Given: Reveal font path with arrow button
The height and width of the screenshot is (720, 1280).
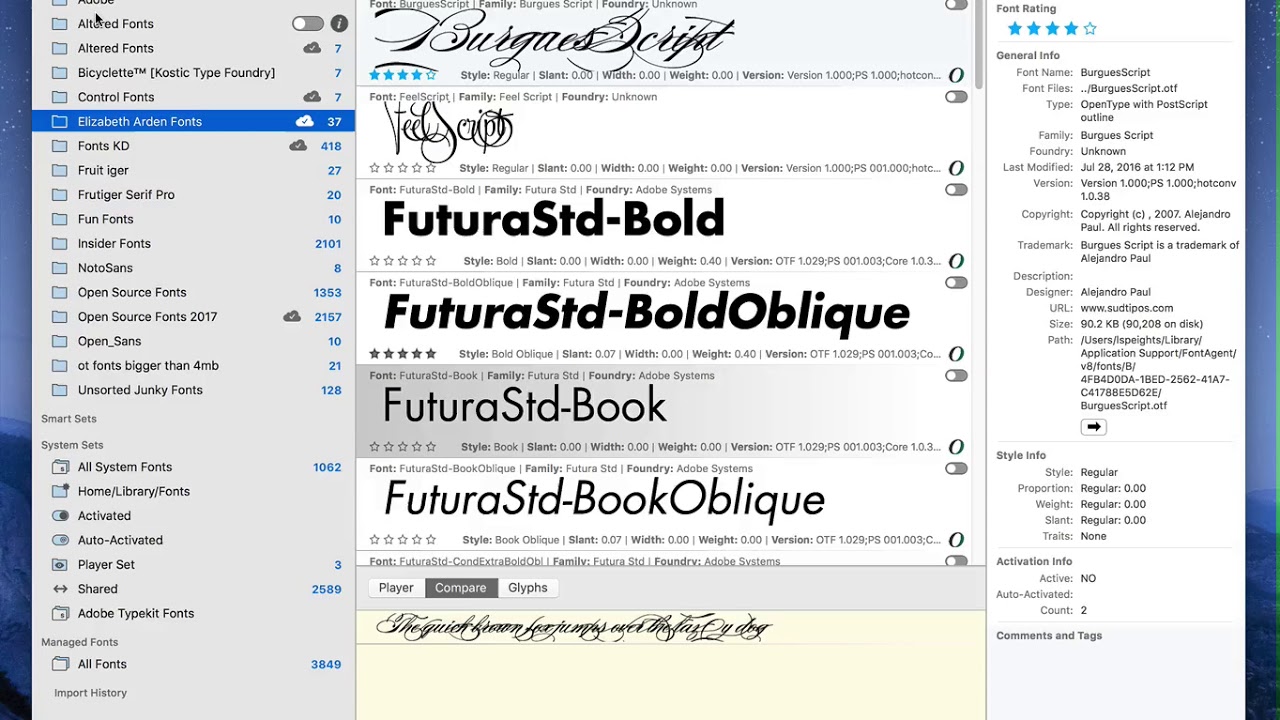Looking at the screenshot, I should tap(1093, 427).
